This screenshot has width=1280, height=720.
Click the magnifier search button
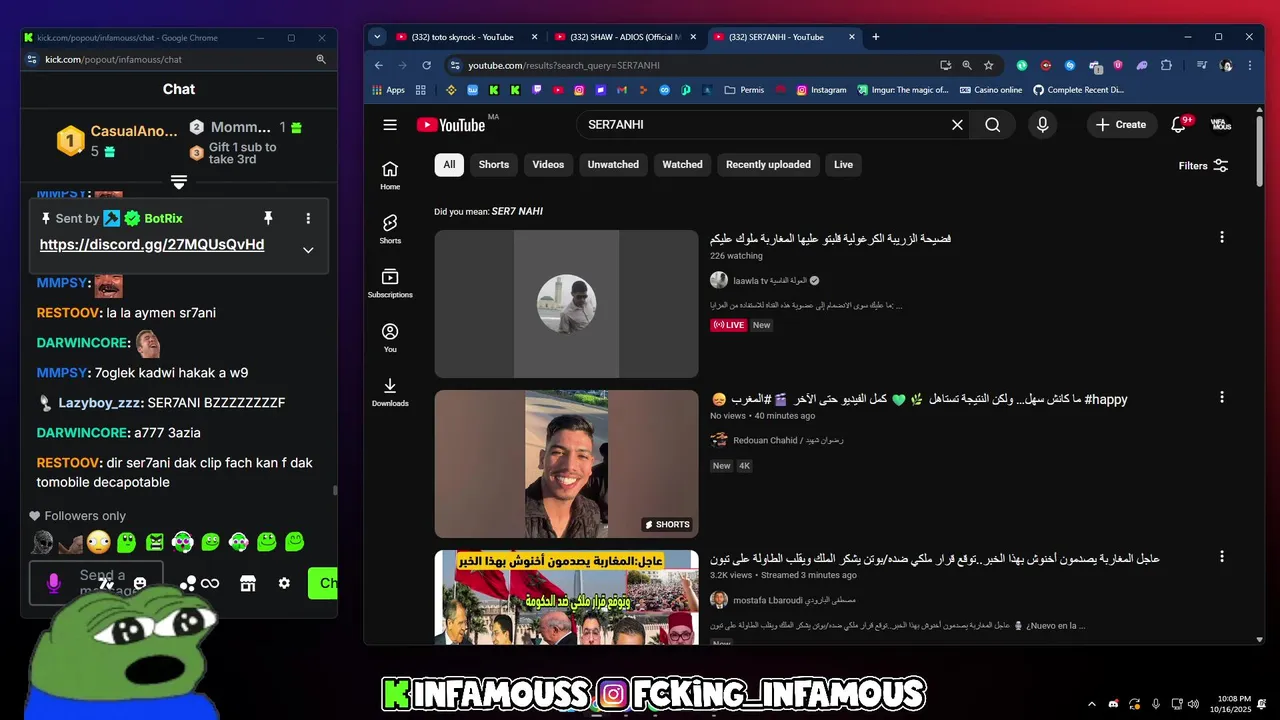[x=992, y=125]
